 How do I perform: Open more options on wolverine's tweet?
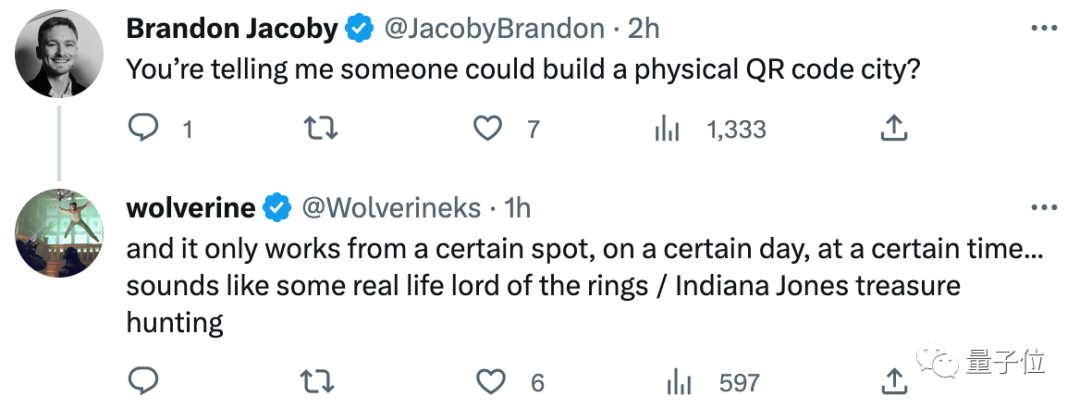(x=1043, y=207)
